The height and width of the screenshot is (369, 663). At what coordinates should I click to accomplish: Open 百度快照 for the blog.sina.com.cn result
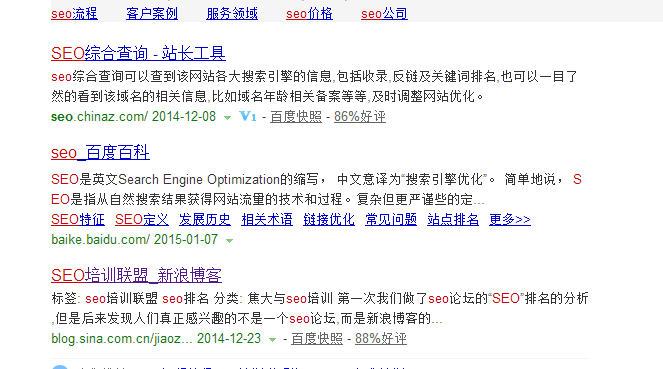(317, 339)
